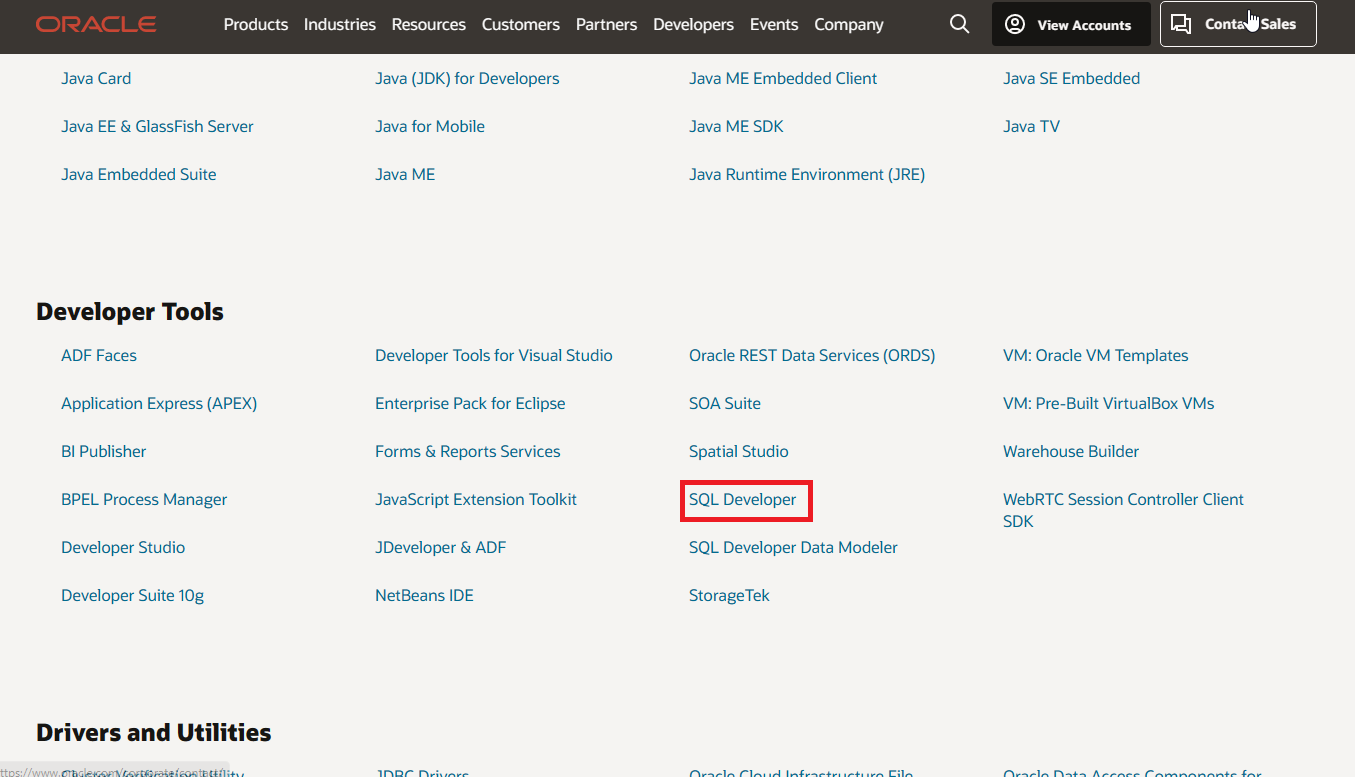Open Java EE & GlassFish Server link
Image resolution: width=1355 pixels, height=777 pixels.
(157, 126)
